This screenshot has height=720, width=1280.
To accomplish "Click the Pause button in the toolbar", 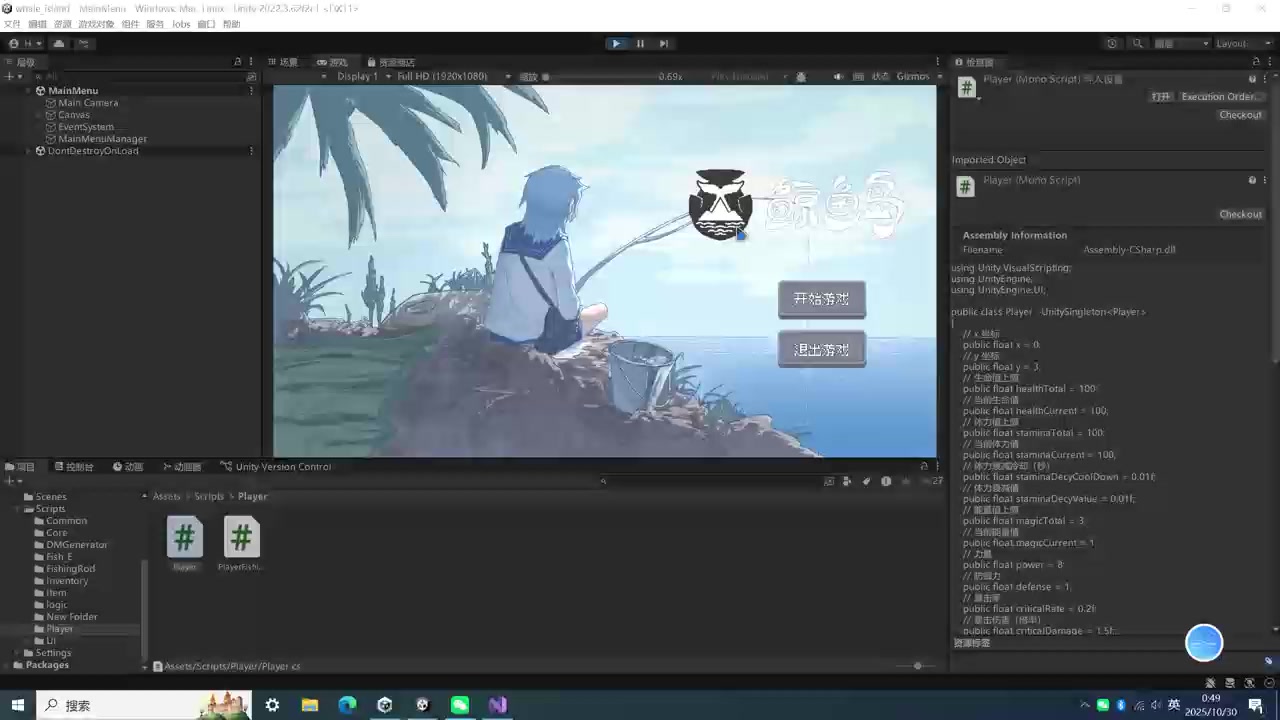I will (640, 44).
